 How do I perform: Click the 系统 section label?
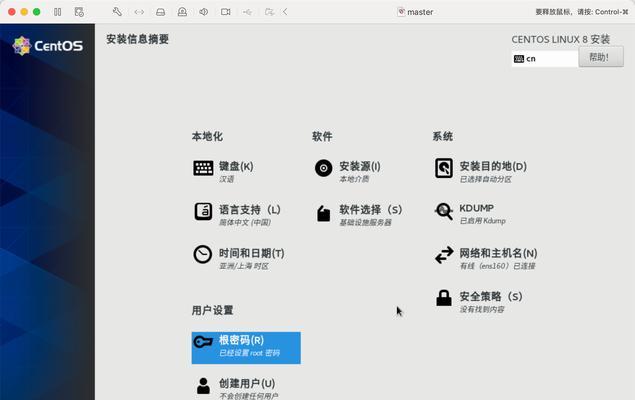pyautogui.click(x=443, y=136)
